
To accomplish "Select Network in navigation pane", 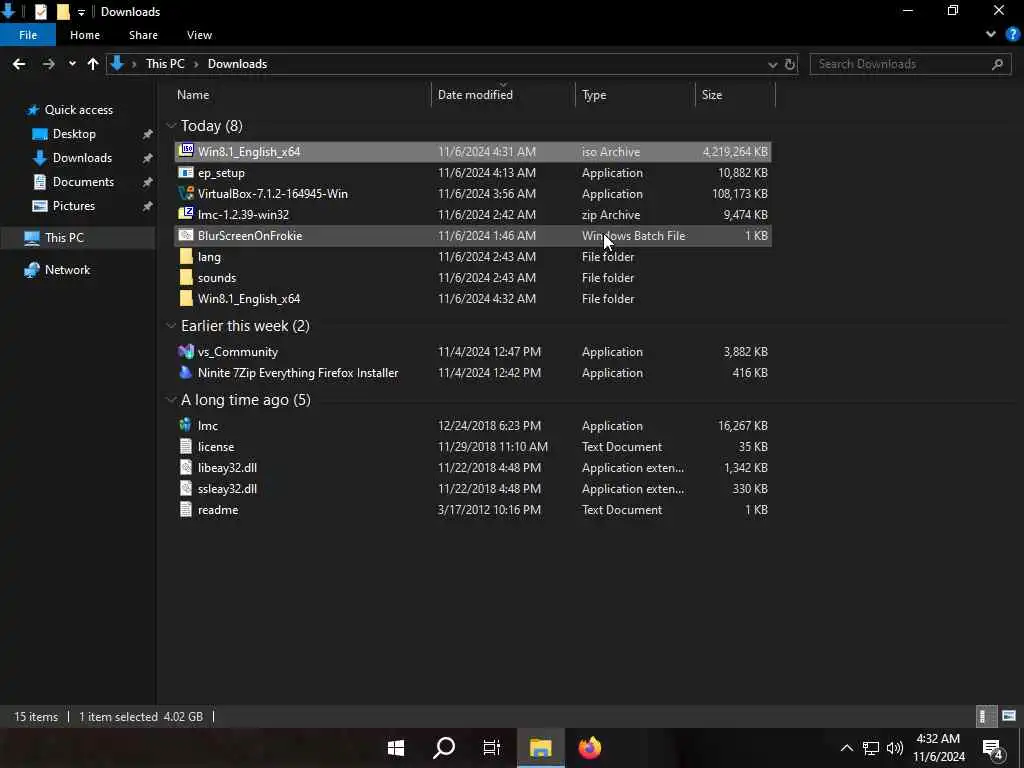I will [67, 270].
